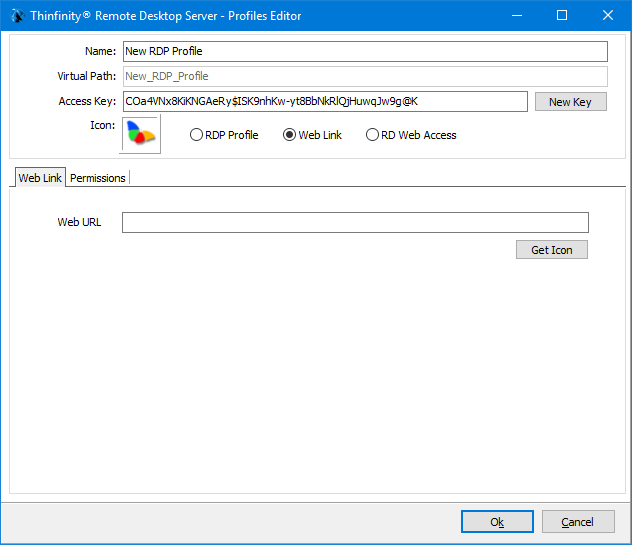Click the Name: label
632x545 pixels.
(x=100, y=51)
